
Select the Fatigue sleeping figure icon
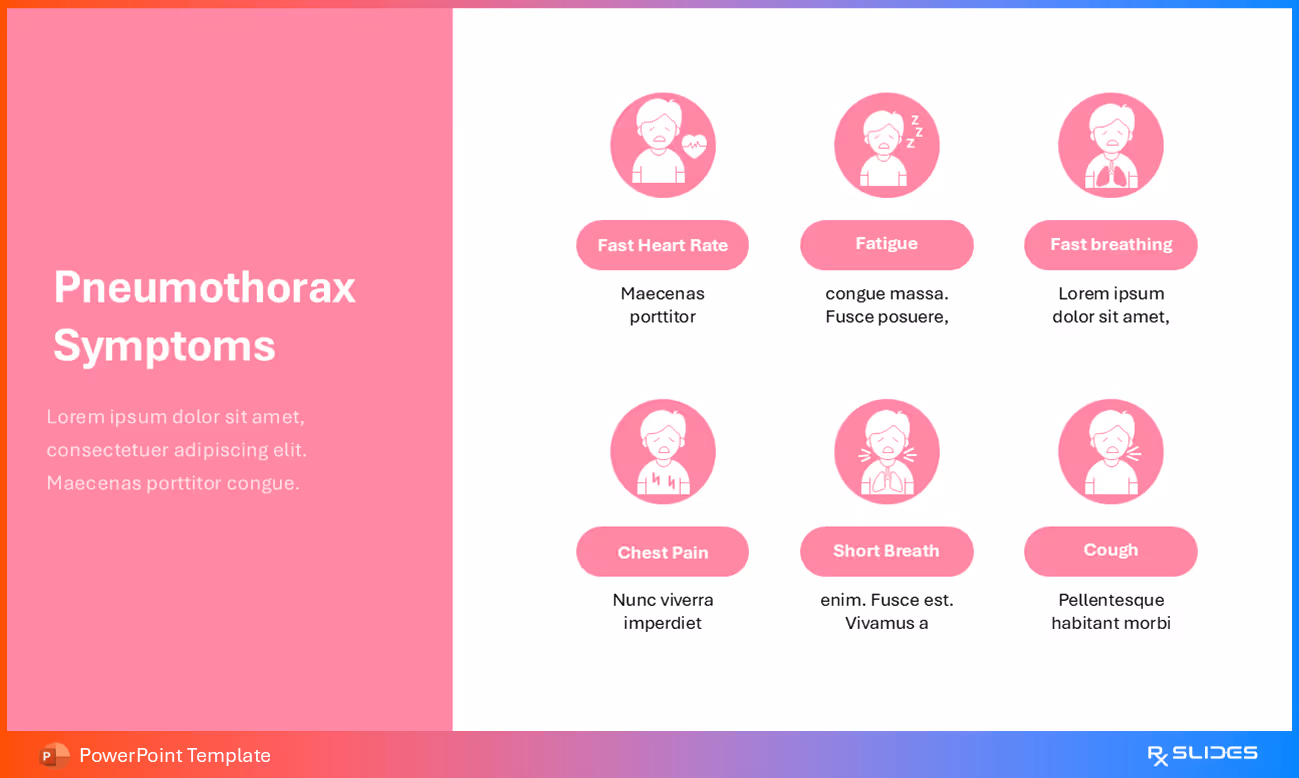[886, 144]
